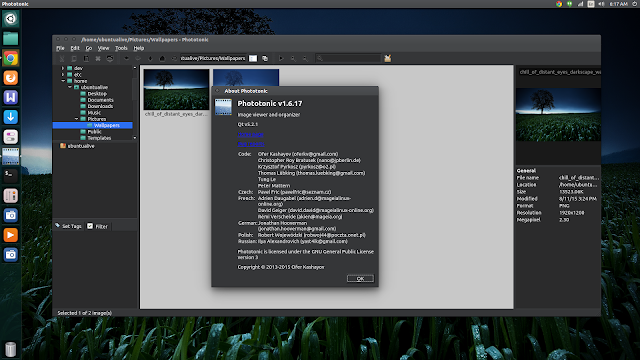Click the shrink thumbnails magnifier icon
Image resolution: width=640 pixels, height=360 pixels.
[305, 58]
